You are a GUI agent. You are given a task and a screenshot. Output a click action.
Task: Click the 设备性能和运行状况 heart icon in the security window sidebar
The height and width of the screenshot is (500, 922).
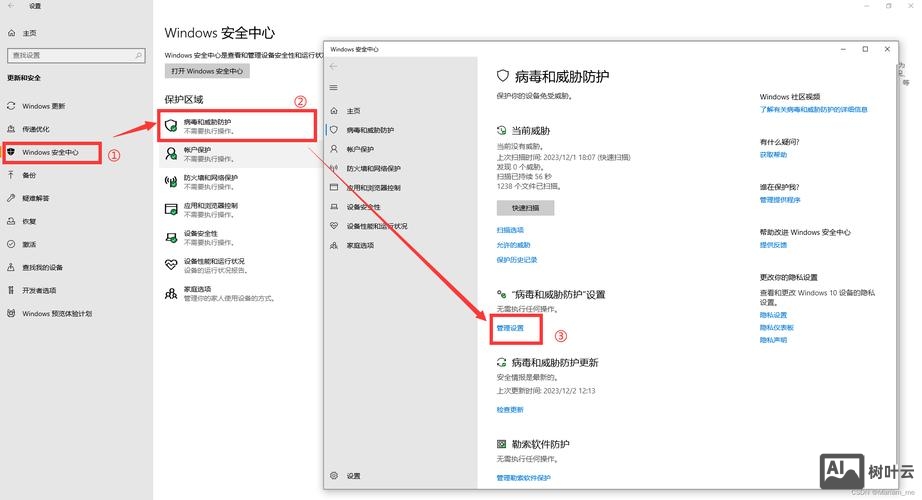(334, 226)
